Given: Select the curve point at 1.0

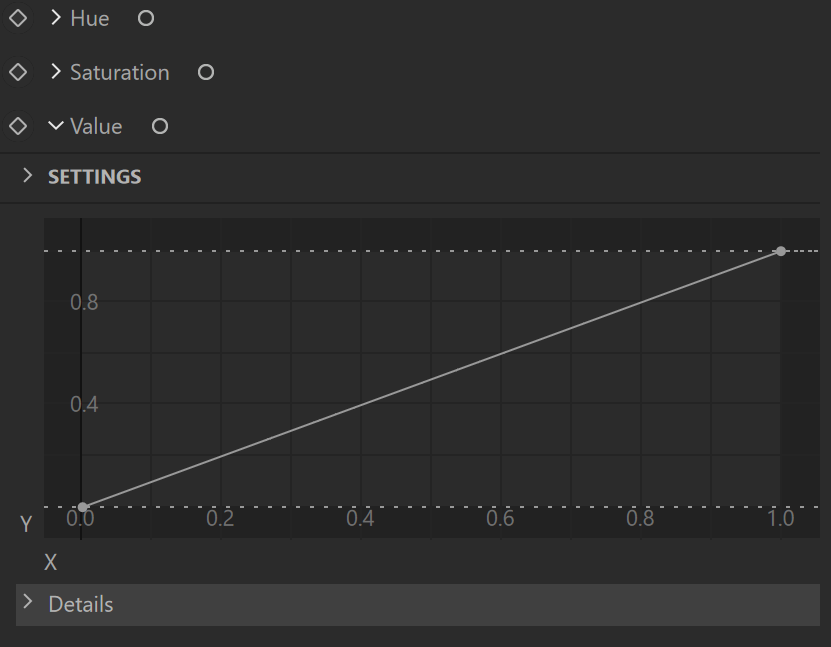Looking at the screenshot, I should pos(781,251).
